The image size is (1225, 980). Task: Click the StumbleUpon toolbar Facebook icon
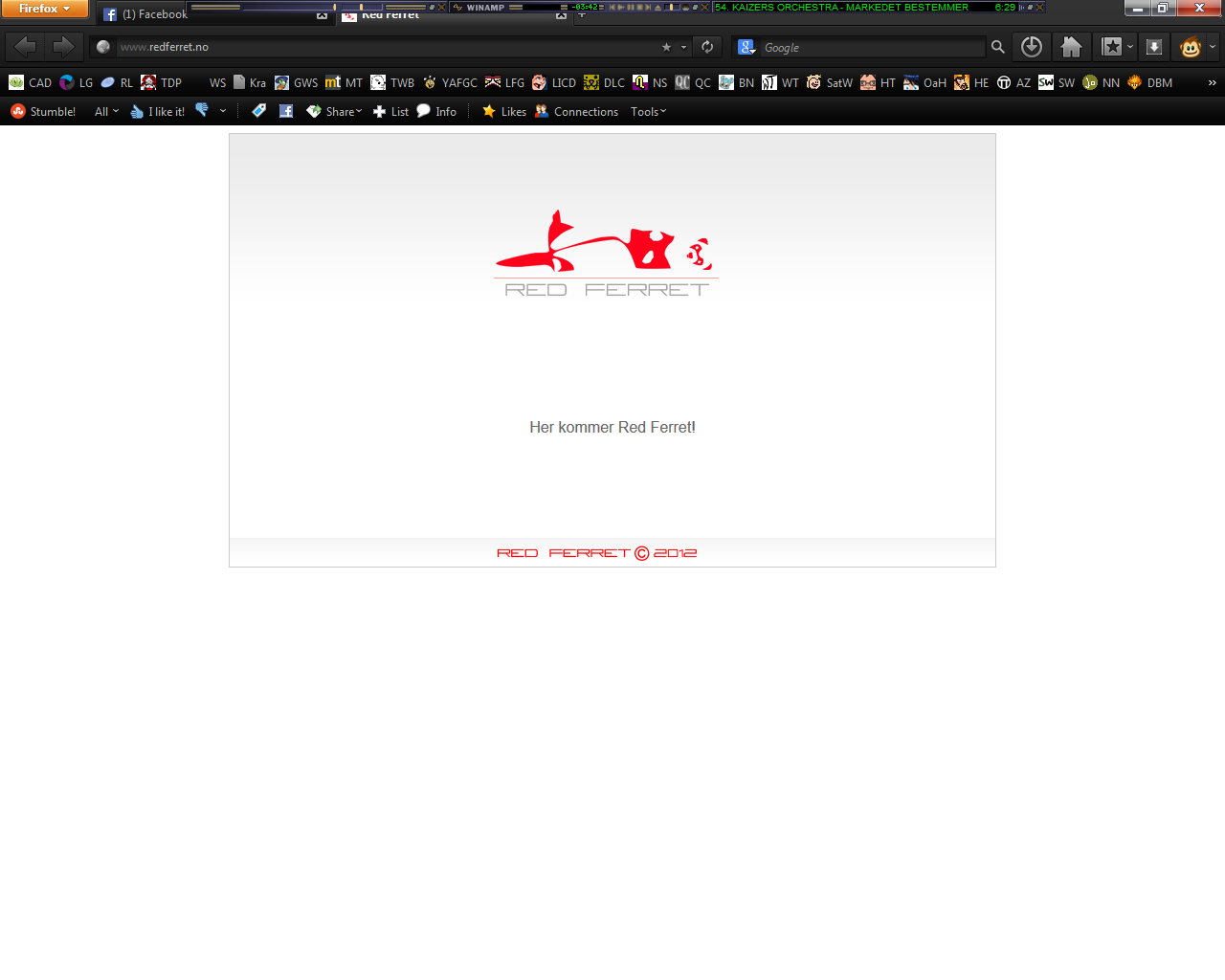(x=286, y=111)
